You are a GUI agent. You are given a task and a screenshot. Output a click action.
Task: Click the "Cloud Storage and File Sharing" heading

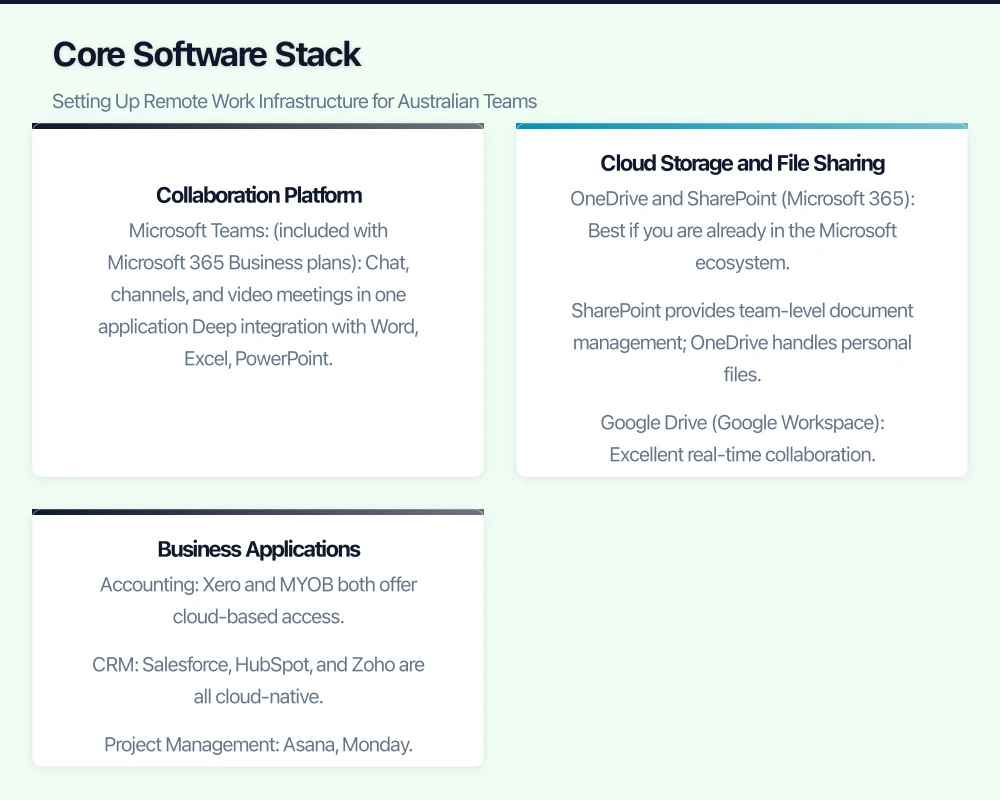pos(742,163)
